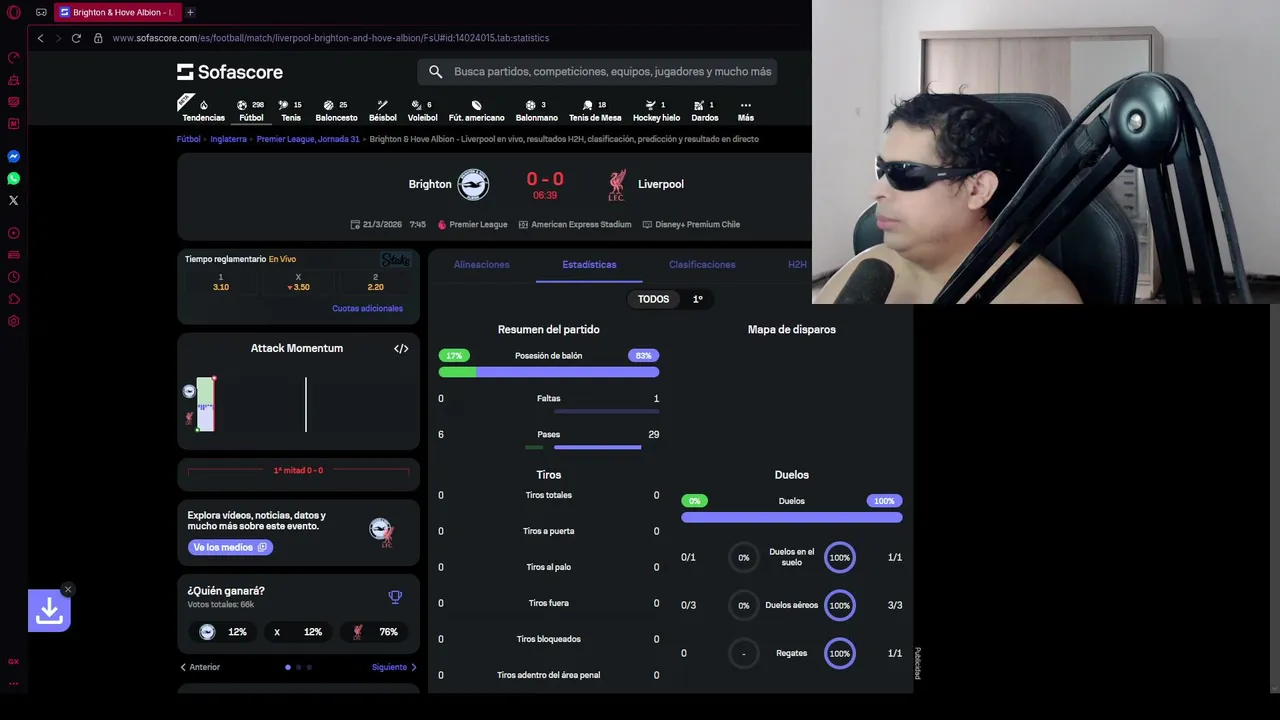The image size is (1280, 720).
Task: Click draw odds 3.50
Action: pos(298,282)
